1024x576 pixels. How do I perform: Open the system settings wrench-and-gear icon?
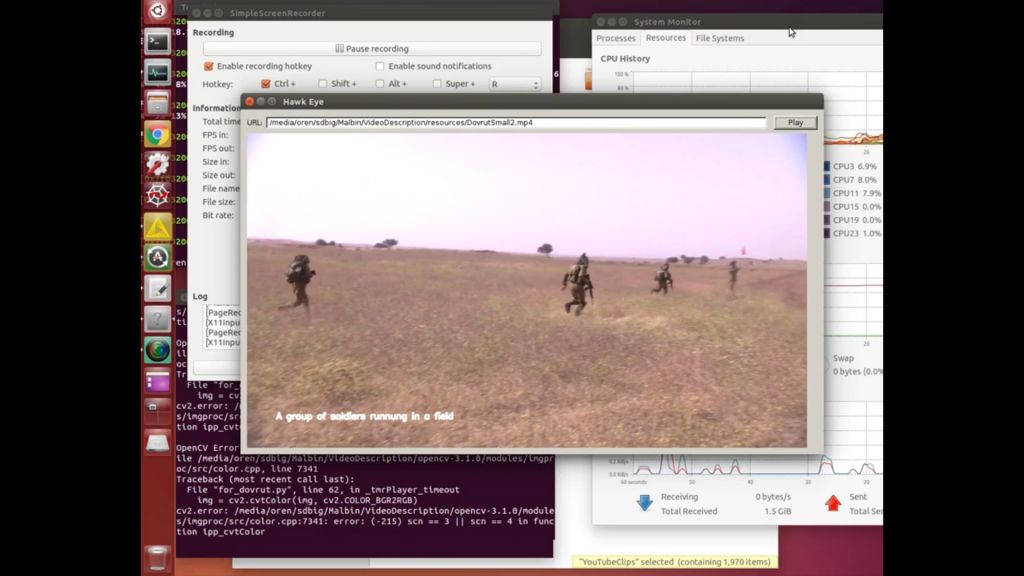(157, 165)
